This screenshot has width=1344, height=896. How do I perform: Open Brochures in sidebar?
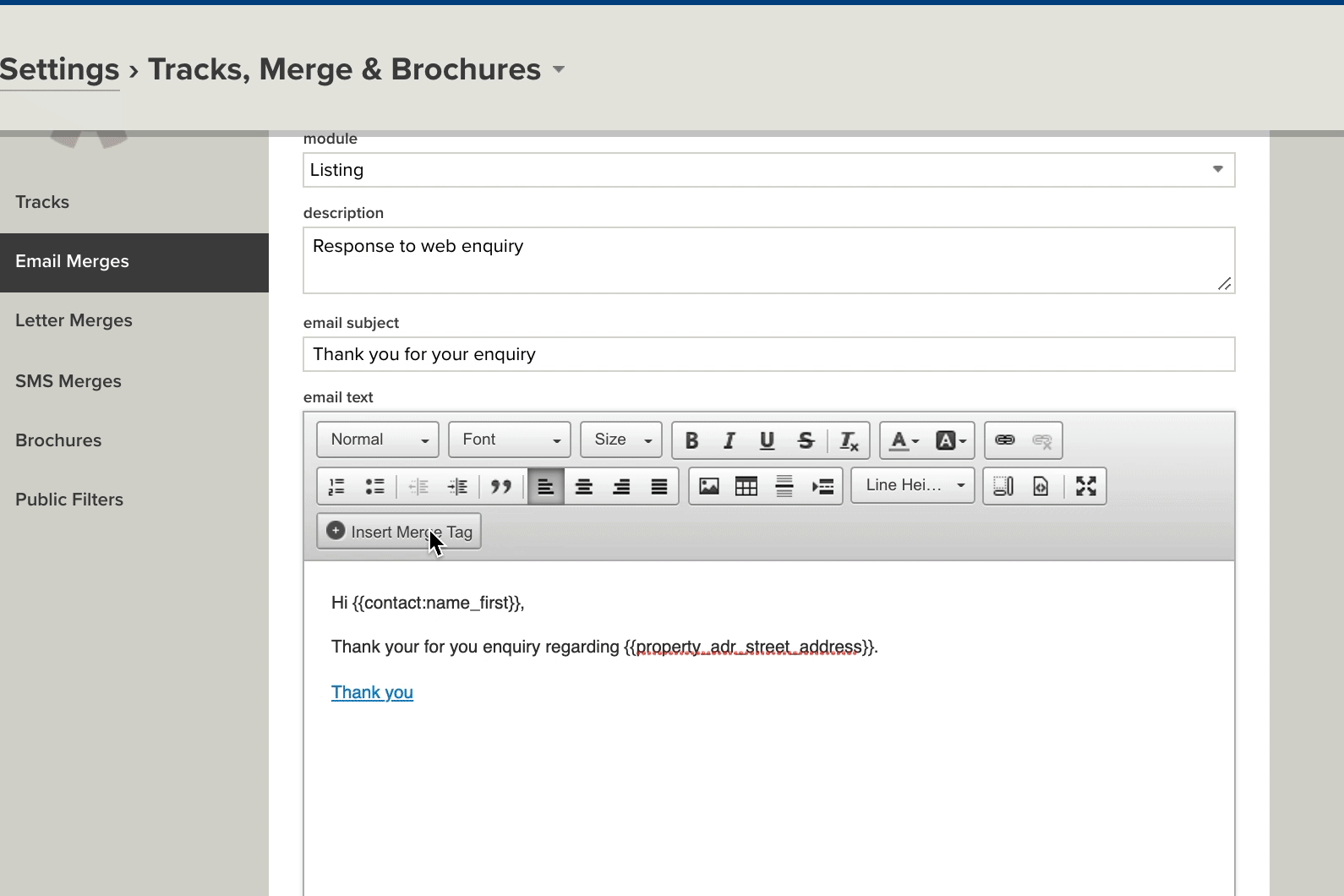(x=58, y=440)
